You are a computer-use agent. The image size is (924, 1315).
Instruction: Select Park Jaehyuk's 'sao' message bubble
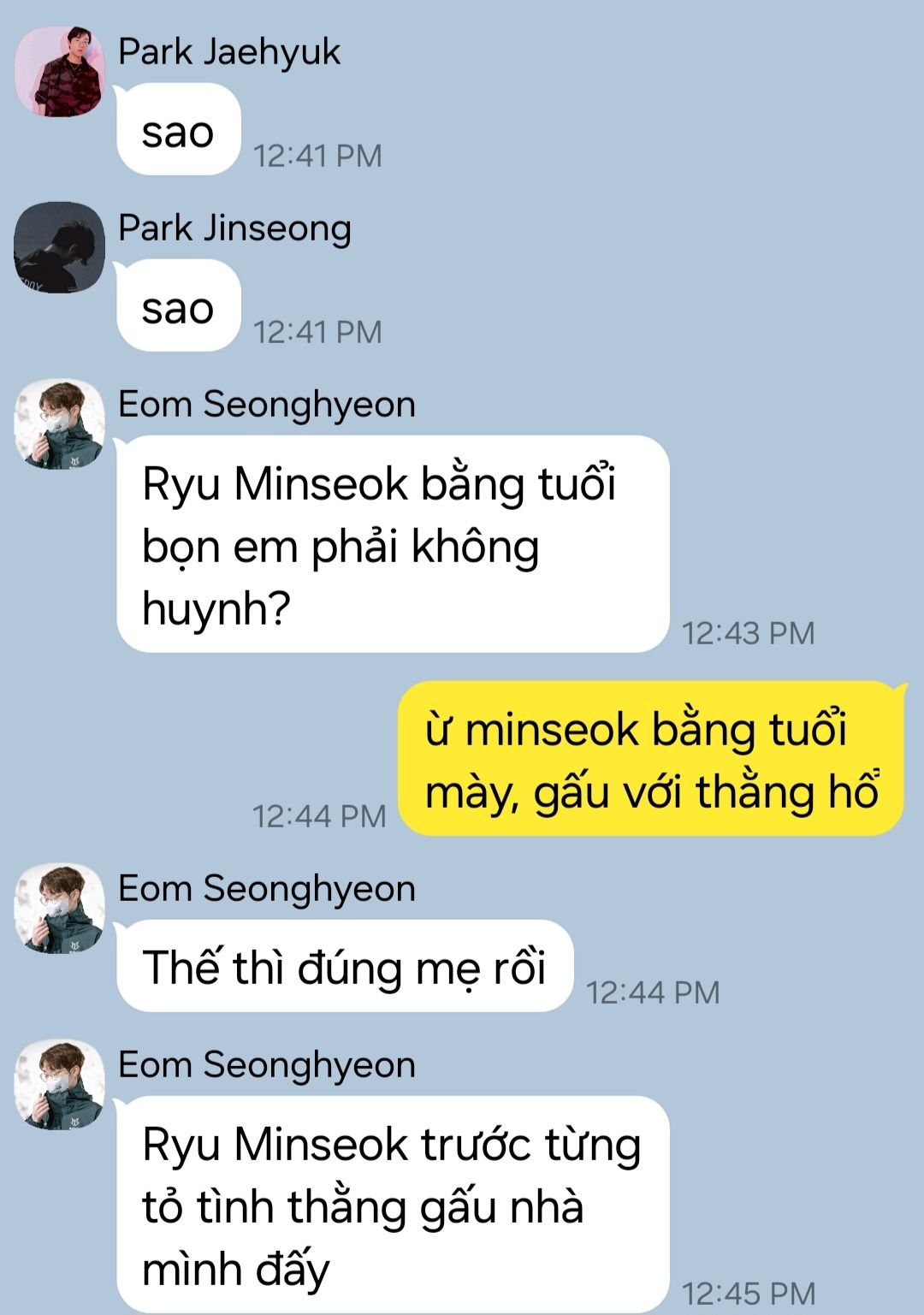(178, 129)
